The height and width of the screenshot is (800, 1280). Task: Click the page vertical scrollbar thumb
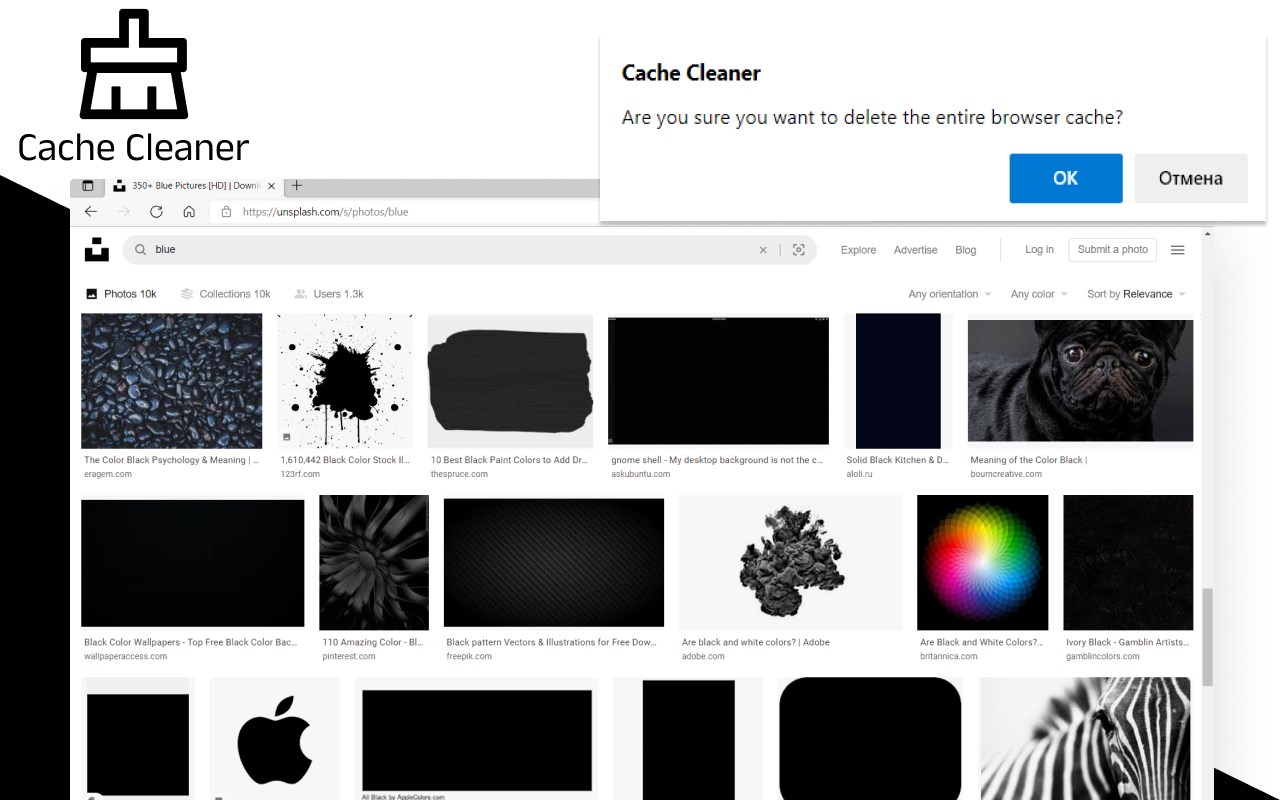[1207, 637]
